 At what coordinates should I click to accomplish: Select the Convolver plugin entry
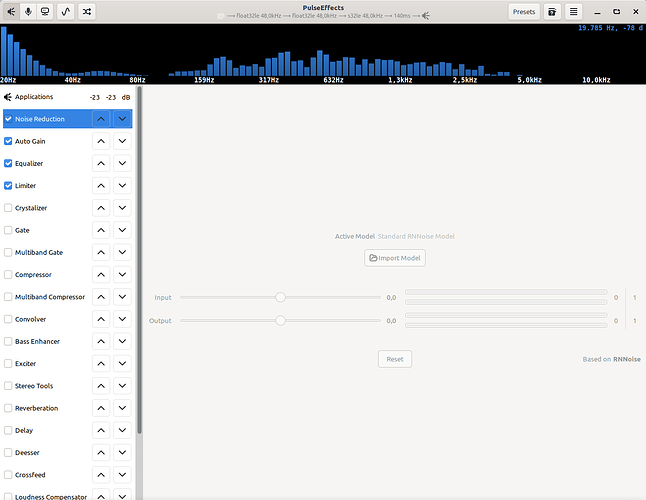(x=31, y=320)
